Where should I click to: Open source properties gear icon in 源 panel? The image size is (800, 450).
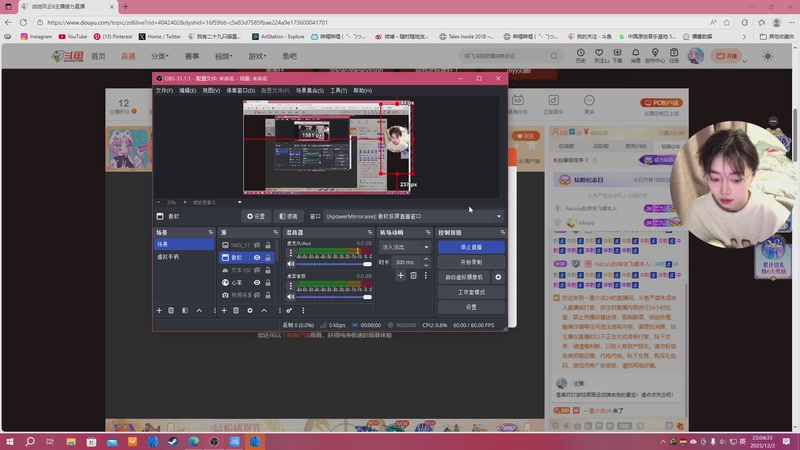coord(250,310)
